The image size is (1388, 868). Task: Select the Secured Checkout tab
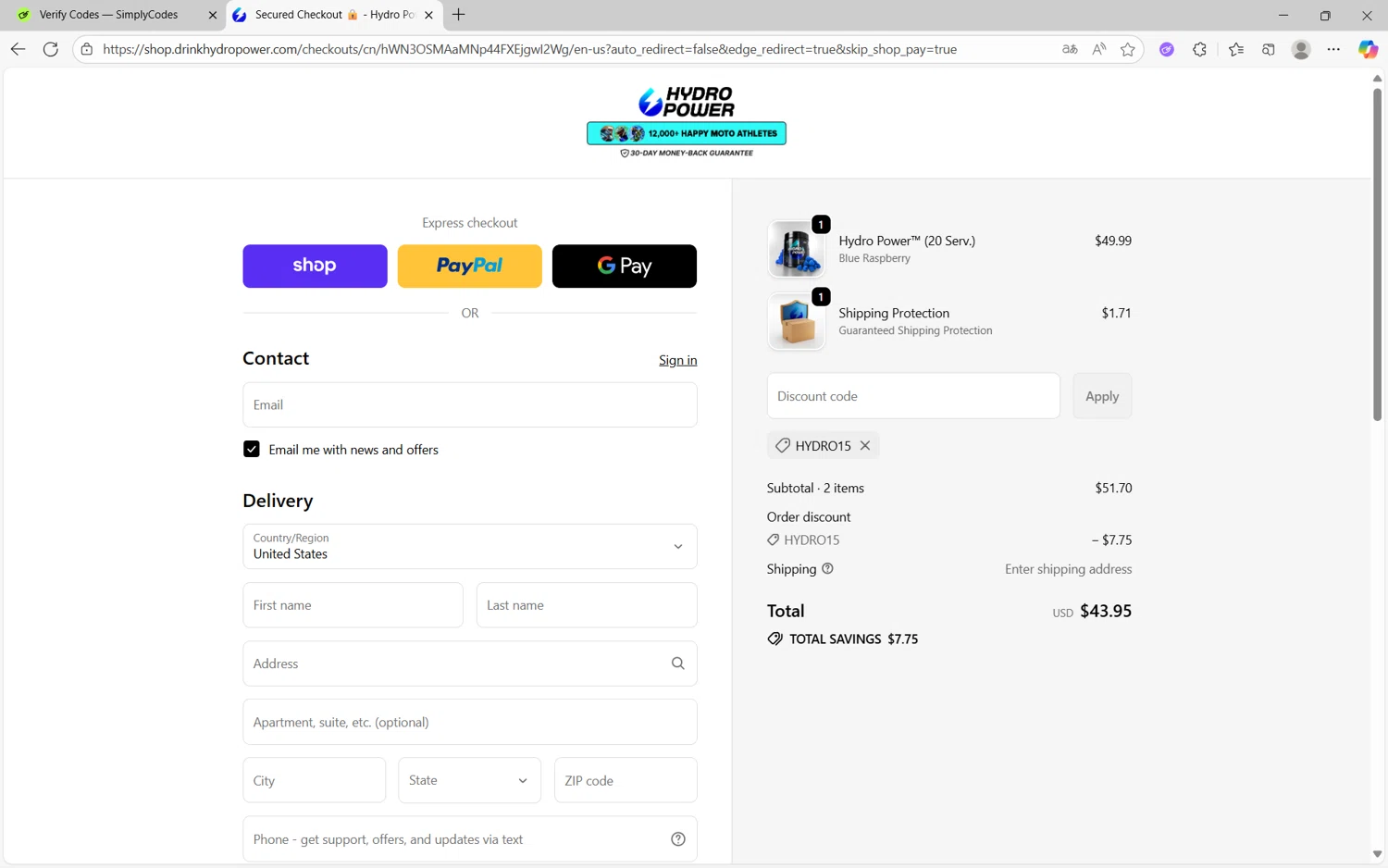pos(333,15)
